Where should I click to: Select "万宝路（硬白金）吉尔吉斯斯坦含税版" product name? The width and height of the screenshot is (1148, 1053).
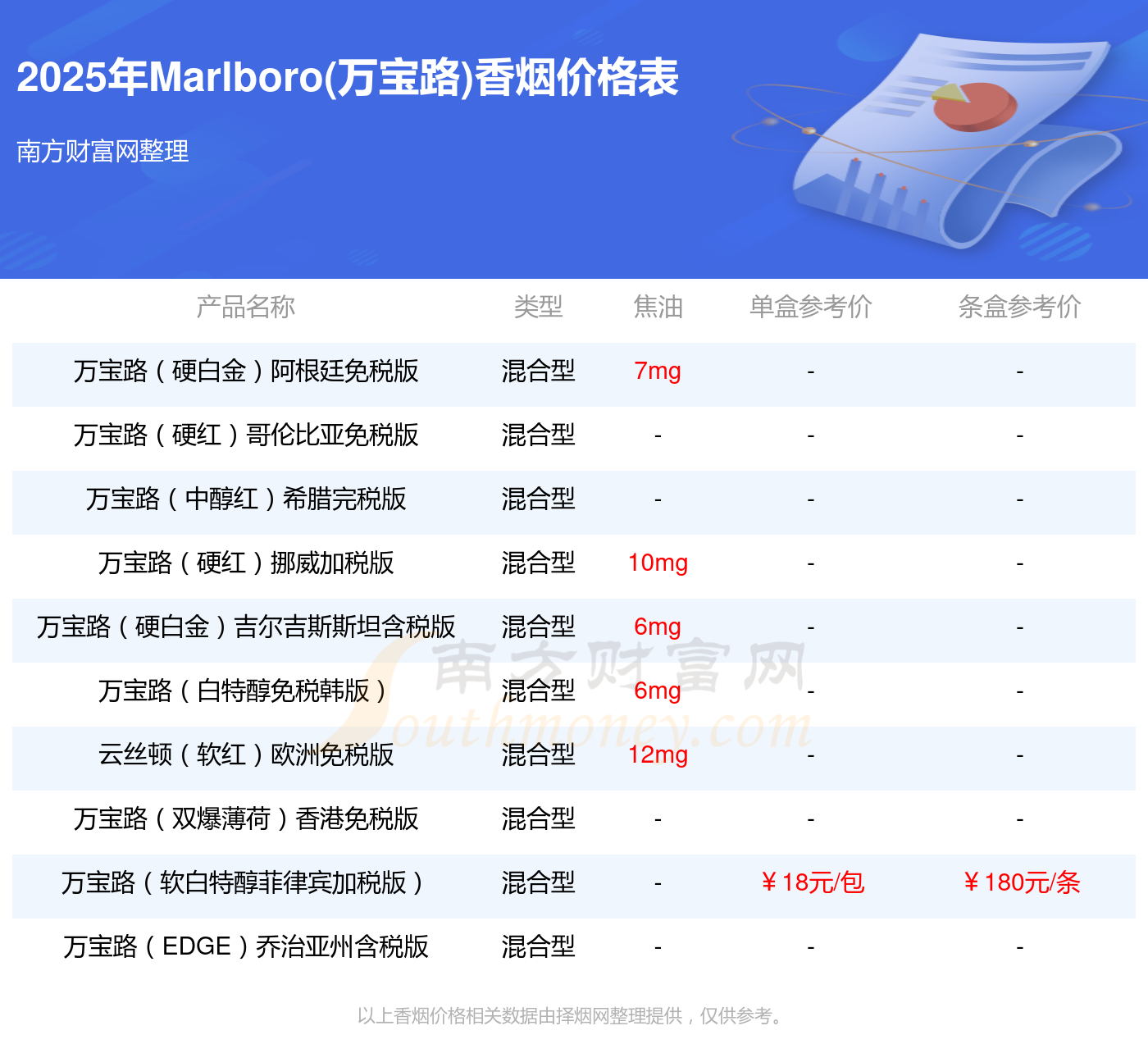click(x=246, y=627)
